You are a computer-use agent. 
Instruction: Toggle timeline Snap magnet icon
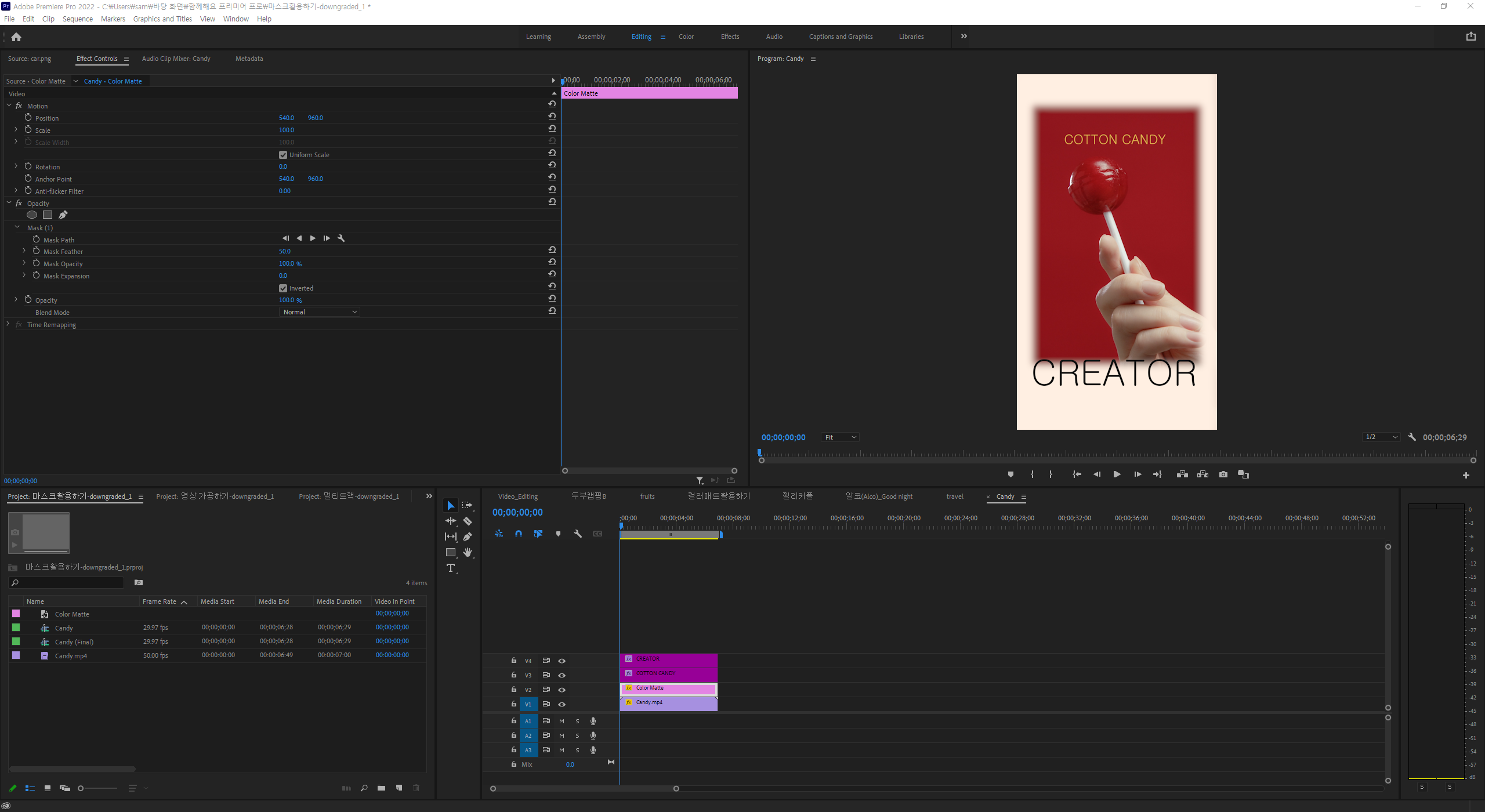pos(519,534)
